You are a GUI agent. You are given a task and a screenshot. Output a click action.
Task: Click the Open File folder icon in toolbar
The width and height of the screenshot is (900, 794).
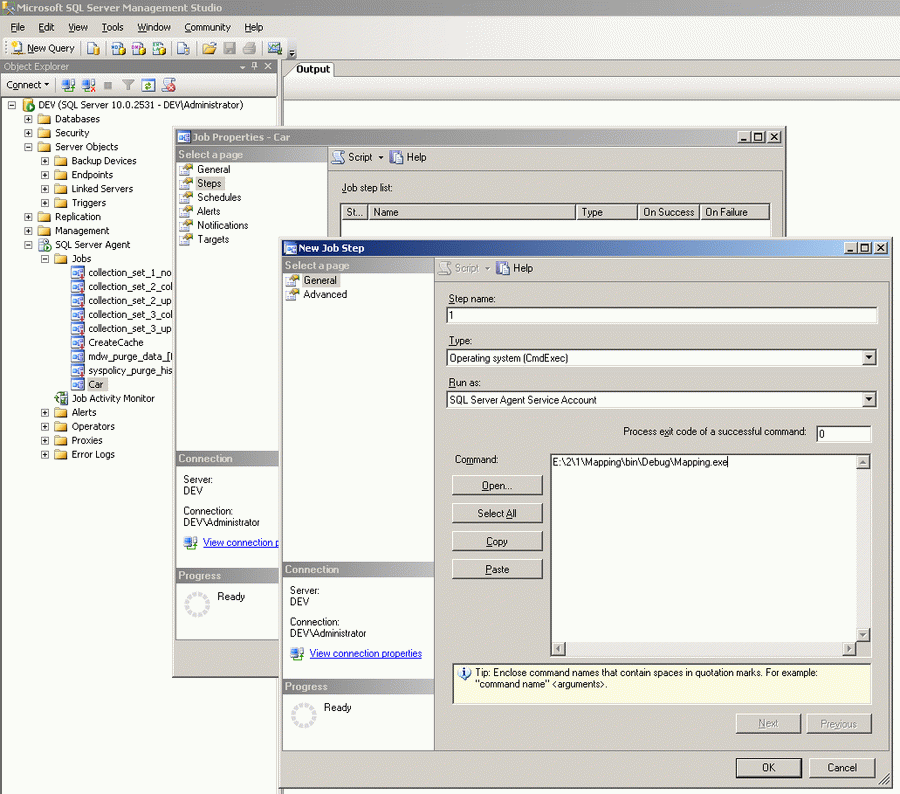[210, 48]
